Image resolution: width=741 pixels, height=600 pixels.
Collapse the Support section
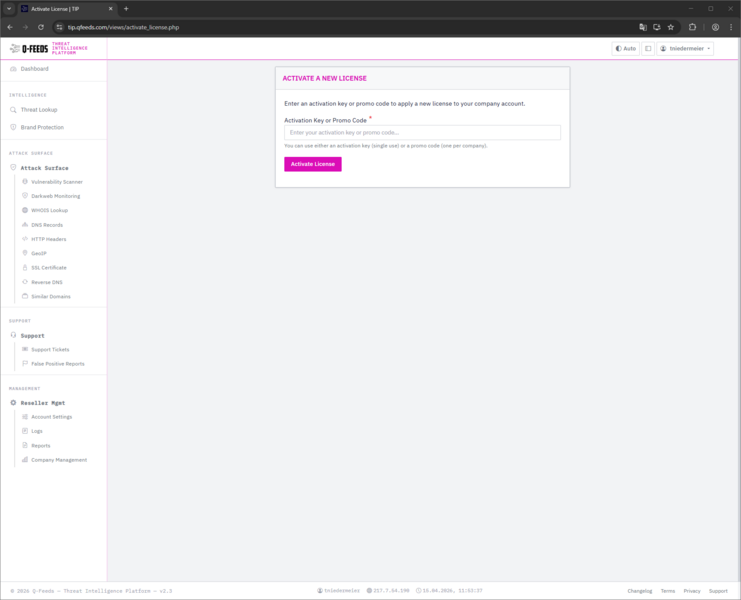(32, 335)
